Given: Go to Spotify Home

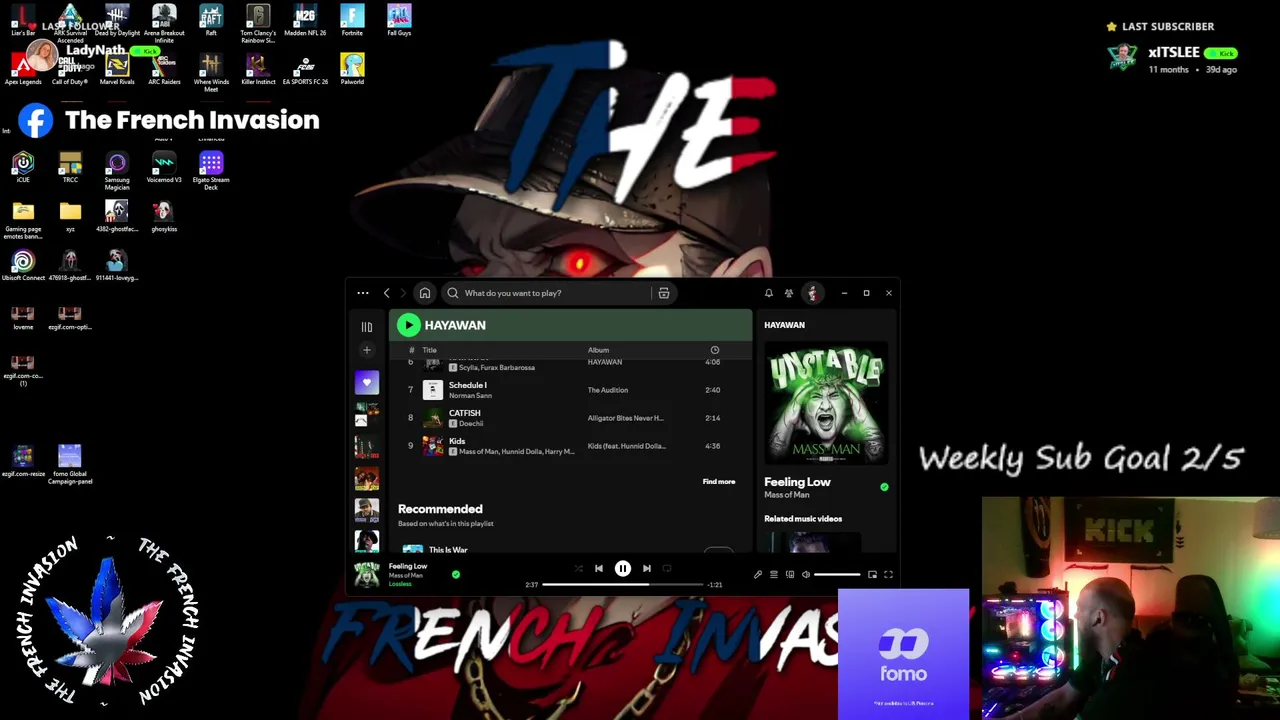Looking at the screenshot, I should (x=425, y=293).
